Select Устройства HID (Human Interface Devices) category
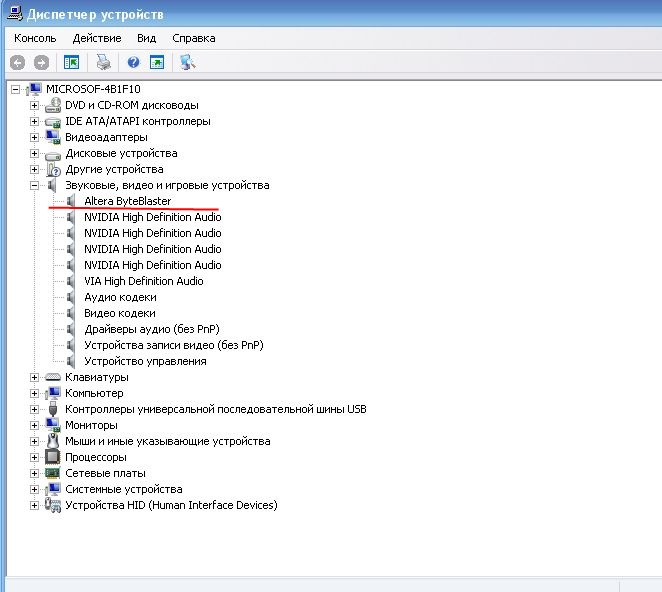662x592 pixels. pyautogui.click(x=170, y=505)
